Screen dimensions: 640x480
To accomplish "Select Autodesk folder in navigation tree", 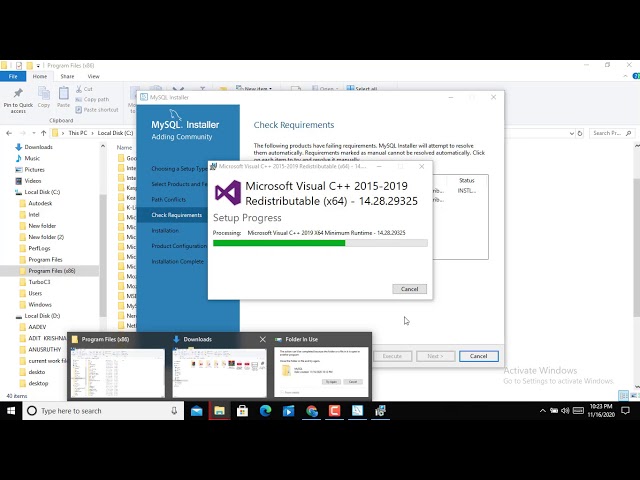I will (40, 203).
